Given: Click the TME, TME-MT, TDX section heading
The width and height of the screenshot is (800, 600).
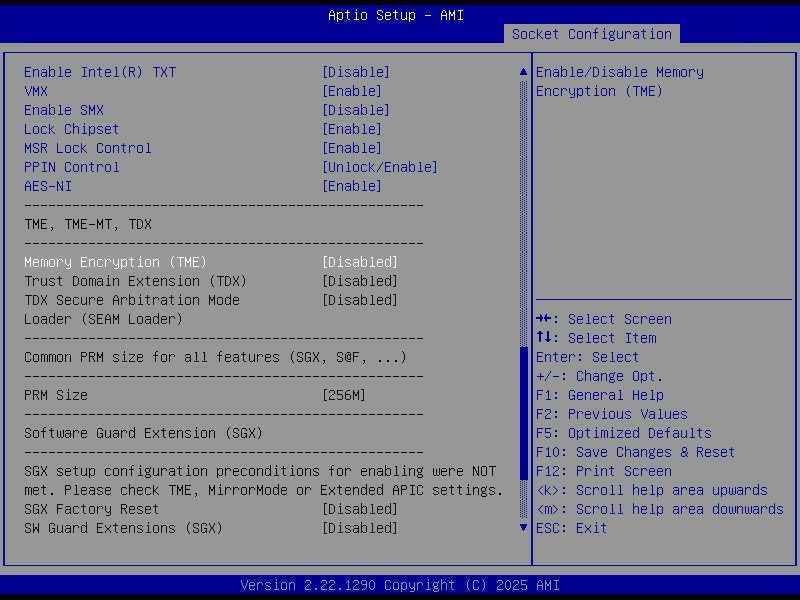Looking at the screenshot, I should pos(88,224).
